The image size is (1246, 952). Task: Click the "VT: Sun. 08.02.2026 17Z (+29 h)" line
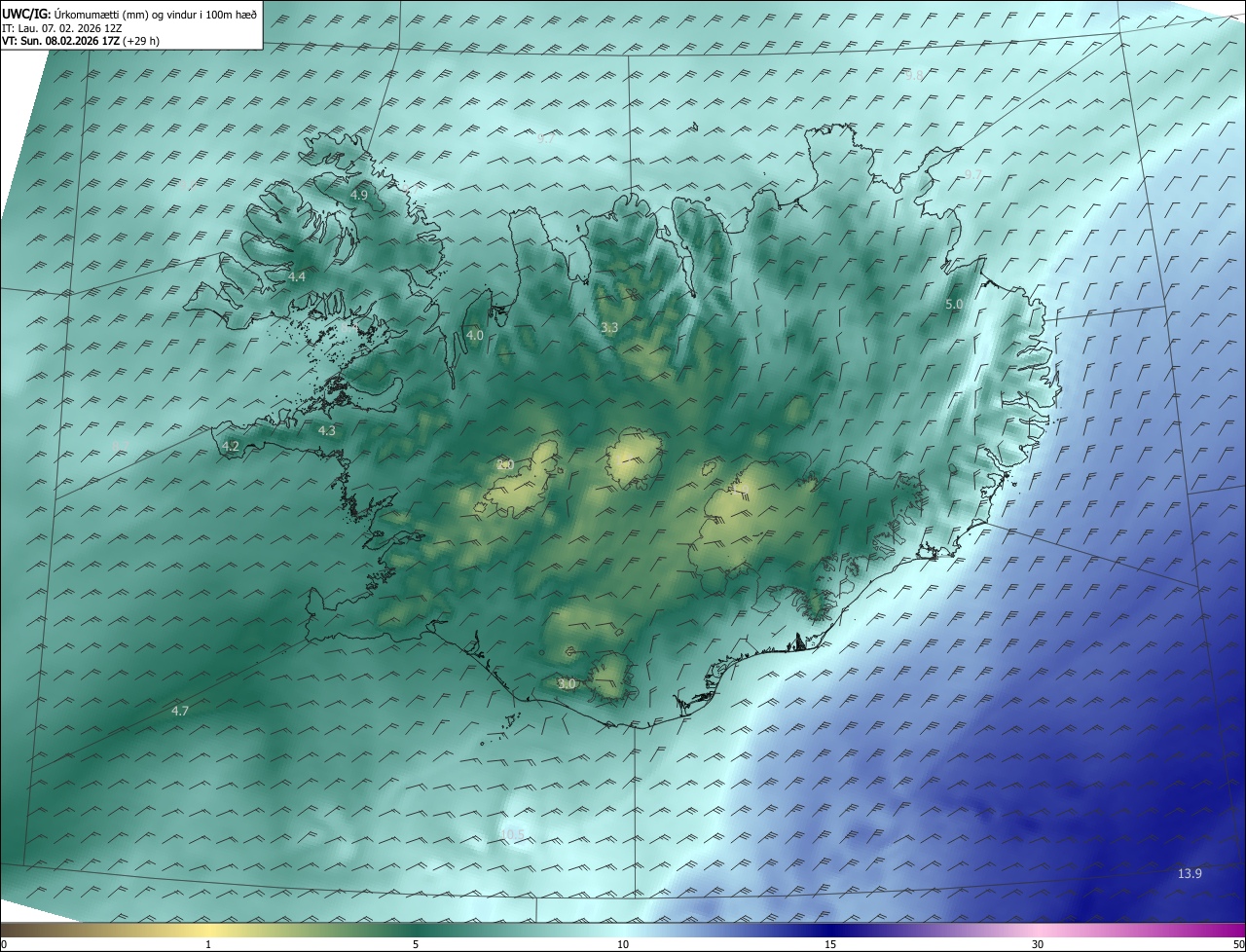point(81,41)
